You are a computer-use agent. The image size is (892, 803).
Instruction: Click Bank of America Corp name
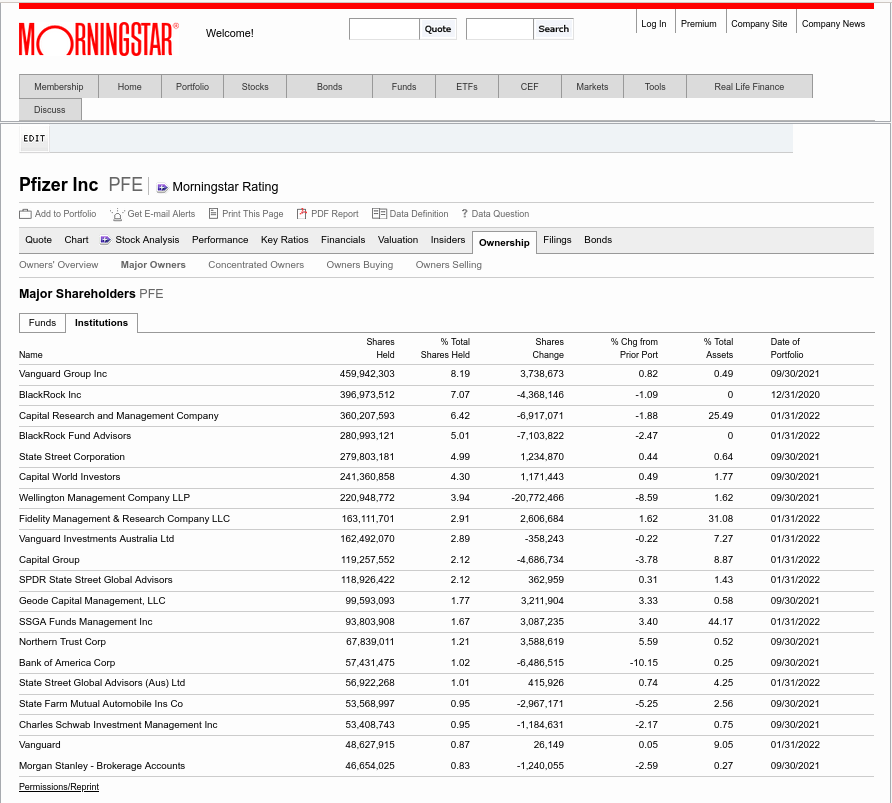click(67, 663)
